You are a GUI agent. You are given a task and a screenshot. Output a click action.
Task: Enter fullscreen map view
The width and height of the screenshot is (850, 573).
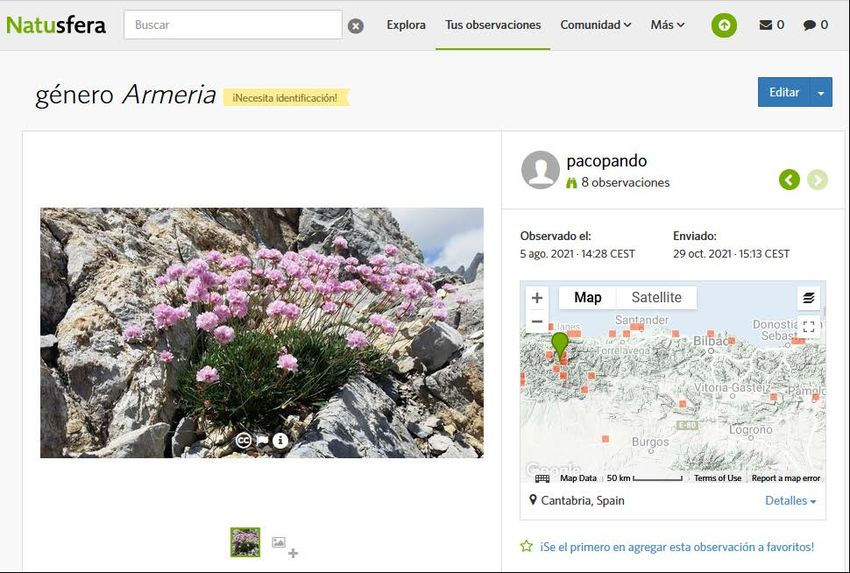pyautogui.click(x=808, y=327)
